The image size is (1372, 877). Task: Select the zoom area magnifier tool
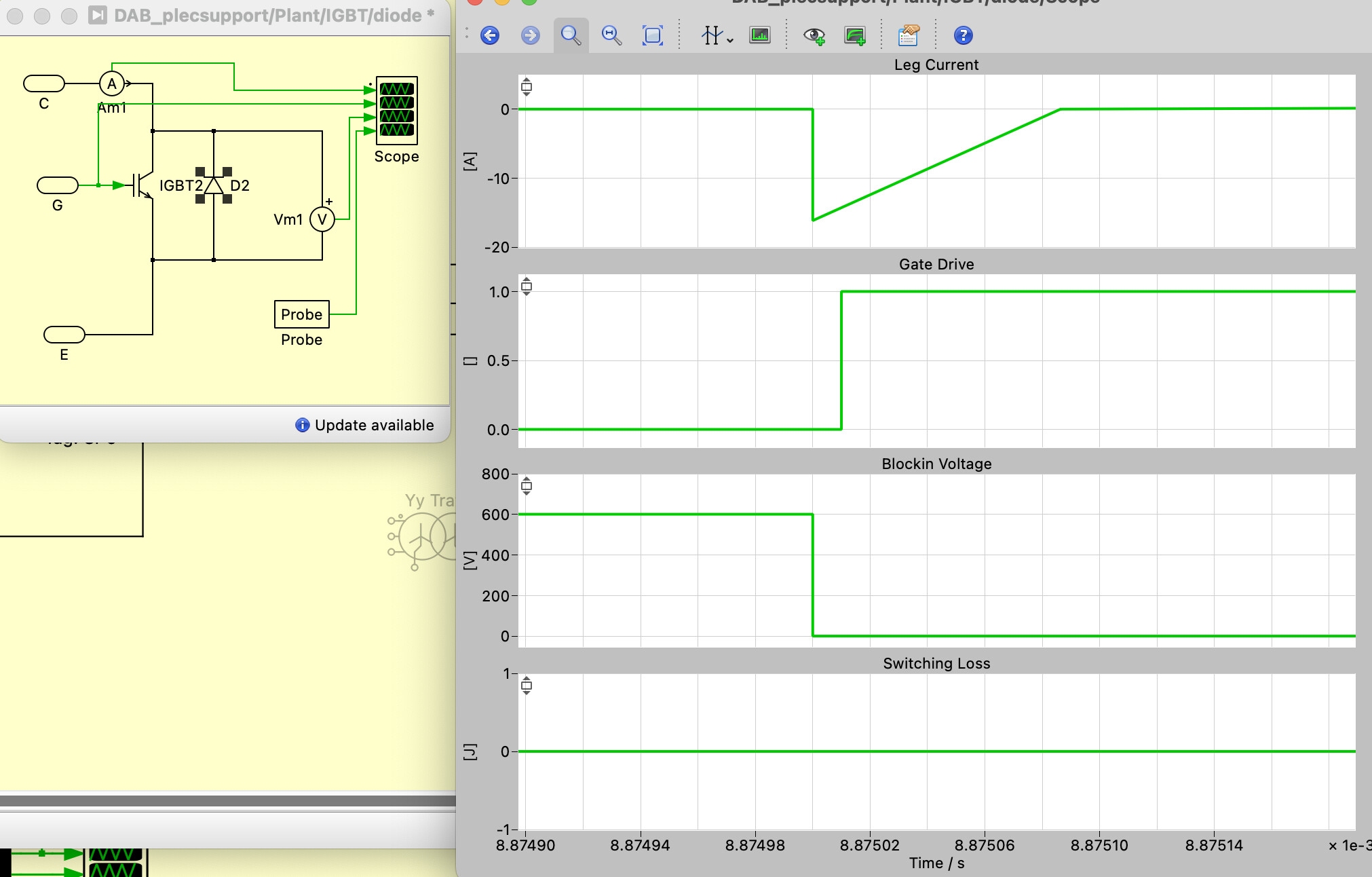click(x=571, y=35)
